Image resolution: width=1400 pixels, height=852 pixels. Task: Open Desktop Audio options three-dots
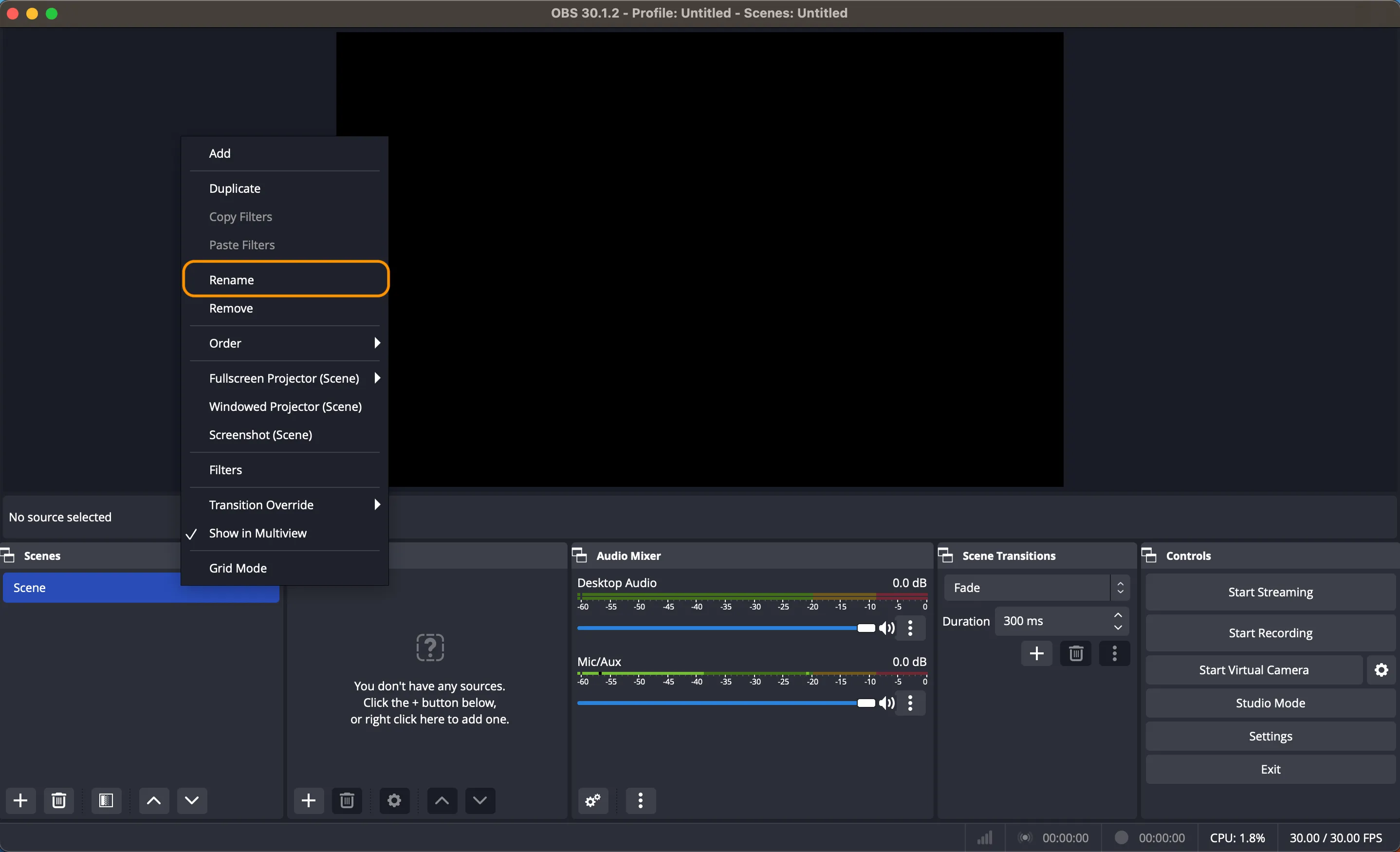coord(910,628)
